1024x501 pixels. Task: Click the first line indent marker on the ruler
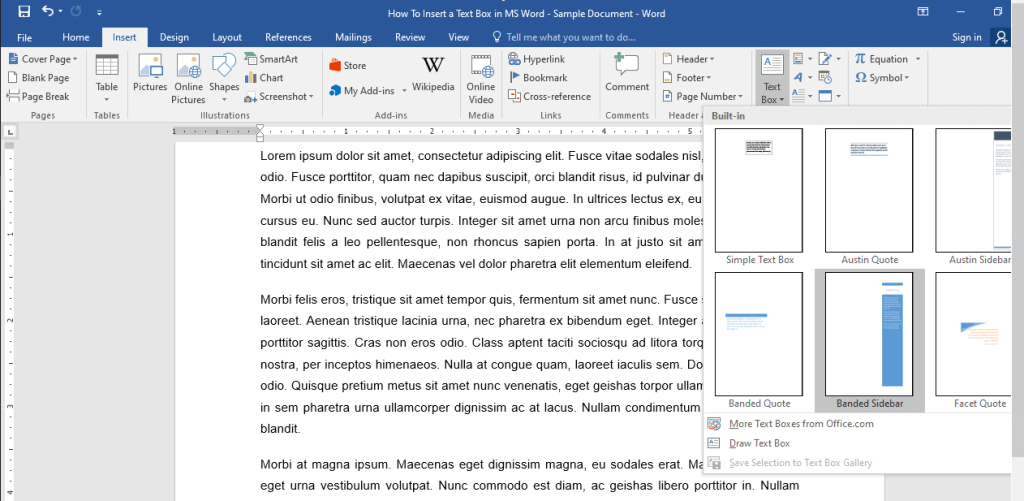point(260,127)
